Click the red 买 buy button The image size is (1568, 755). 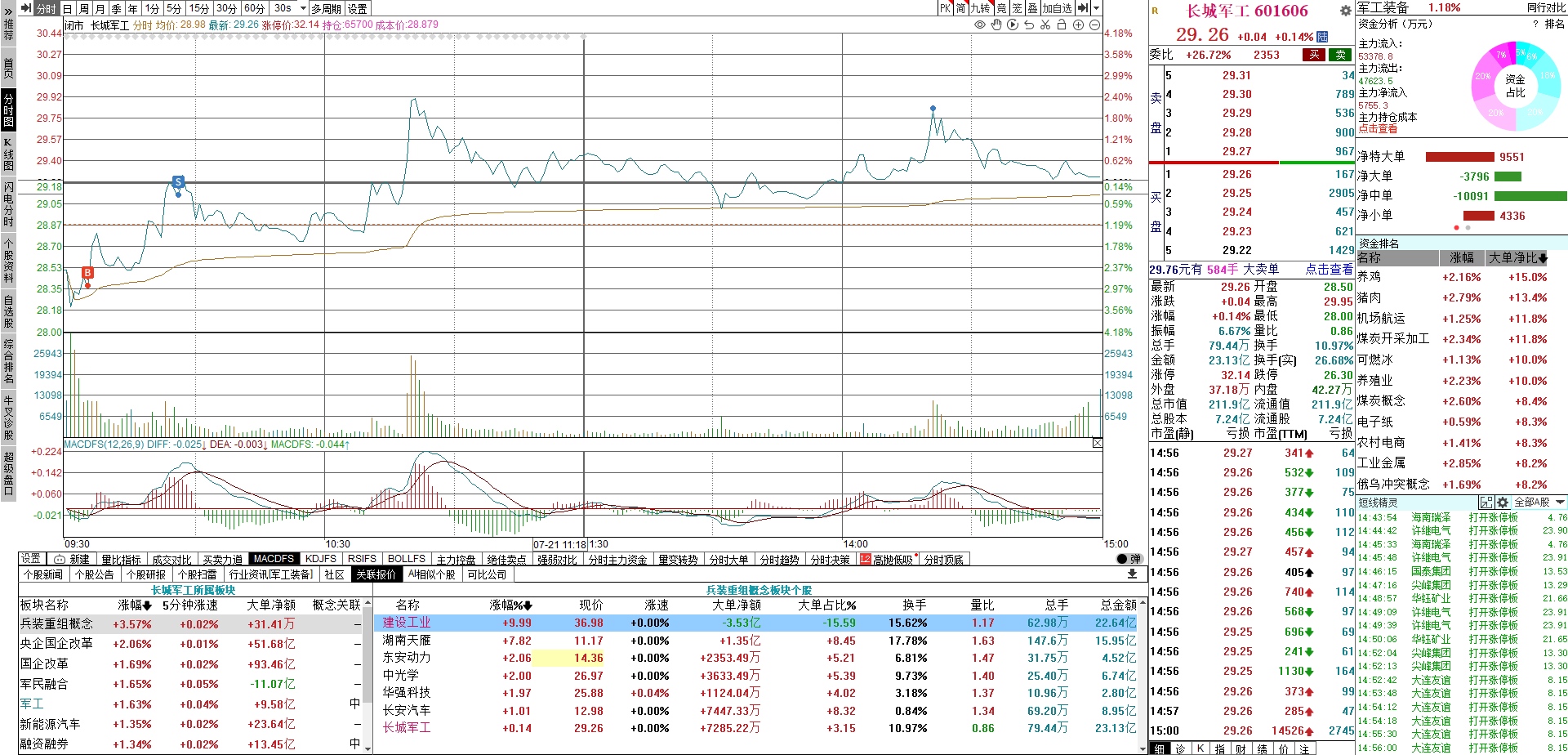1314,55
